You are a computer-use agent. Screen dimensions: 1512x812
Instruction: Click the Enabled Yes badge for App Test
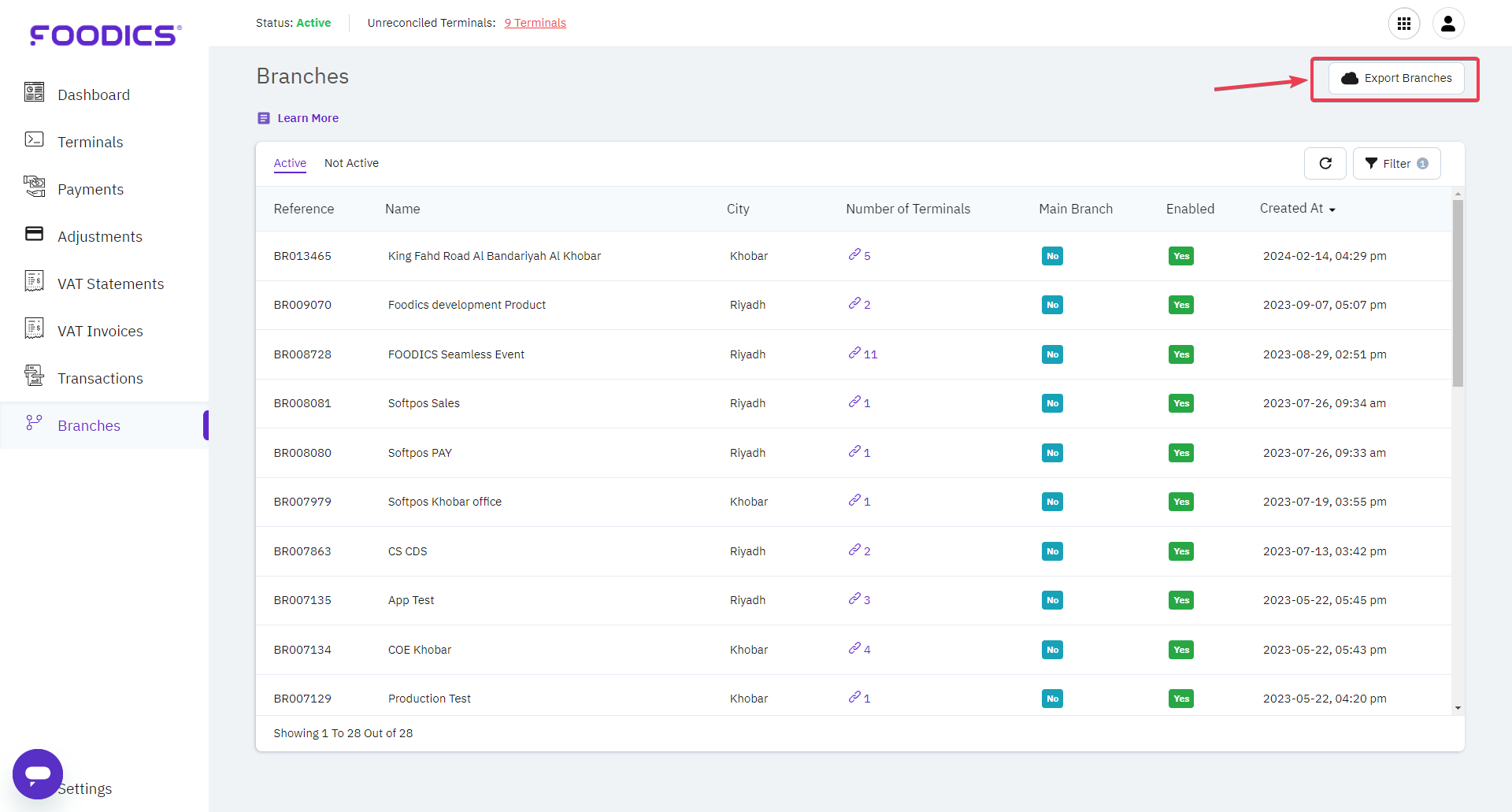coord(1180,600)
